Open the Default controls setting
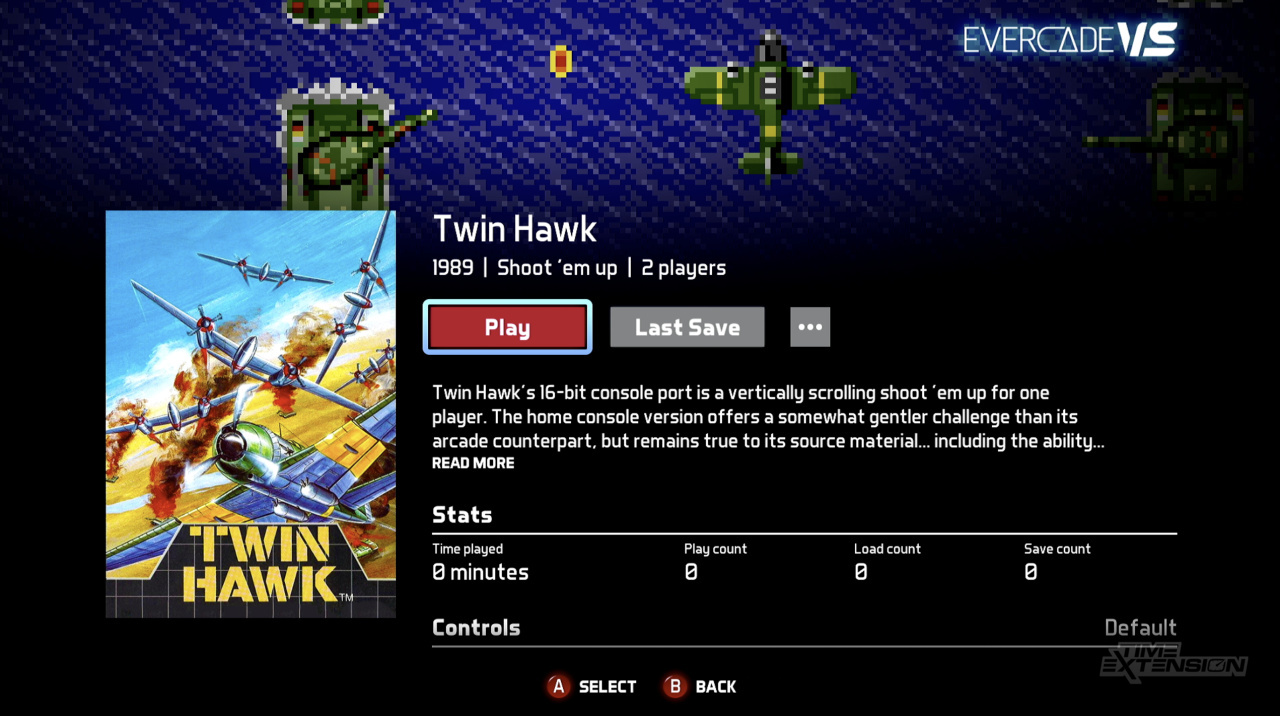 [1140, 628]
